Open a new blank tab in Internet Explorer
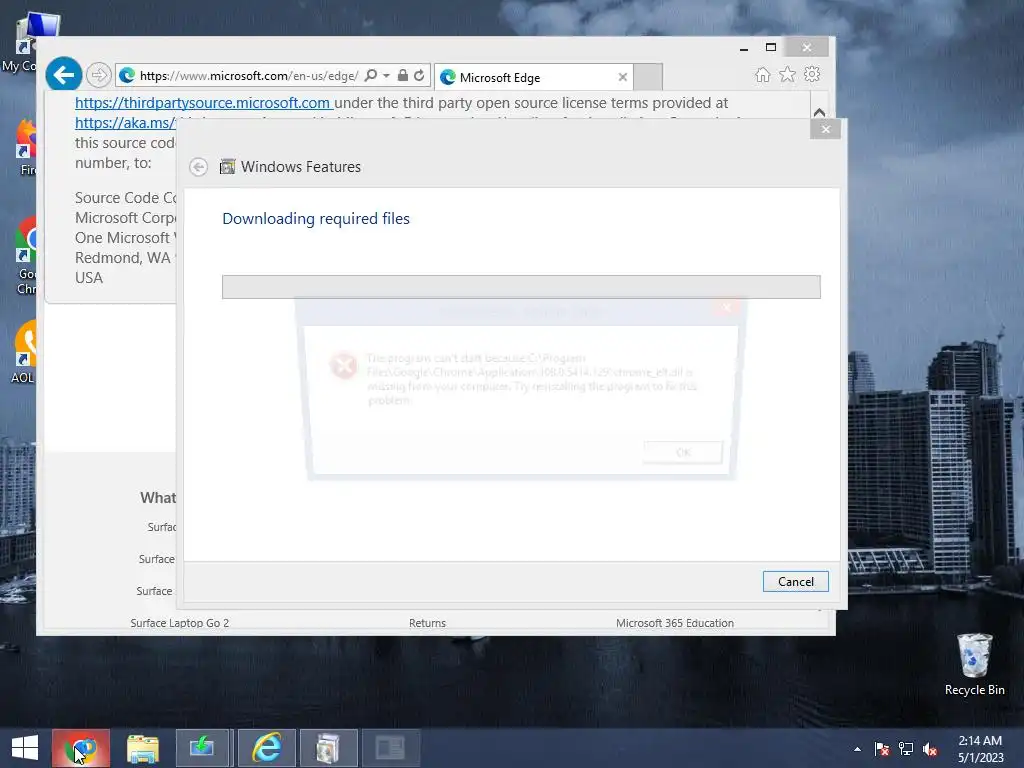Viewport: 1024px width, 768px height. (648, 77)
